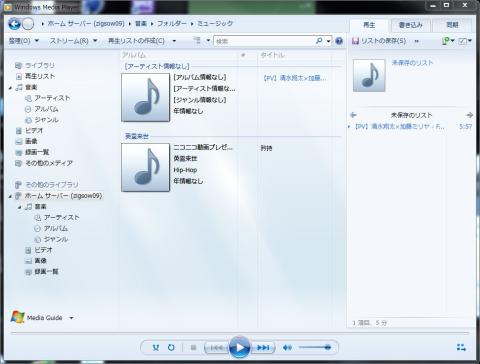This screenshot has height=364, width=480.
Task: Select the Hip-Hop genre text
Action: pyautogui.click(x=185, y=170)
